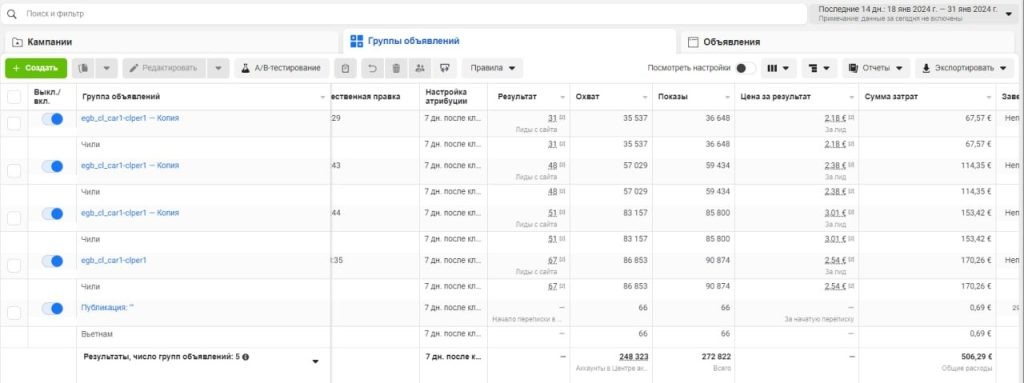
Task: Open the Копия ad set link with 31 results
Action: coord(130,118)
